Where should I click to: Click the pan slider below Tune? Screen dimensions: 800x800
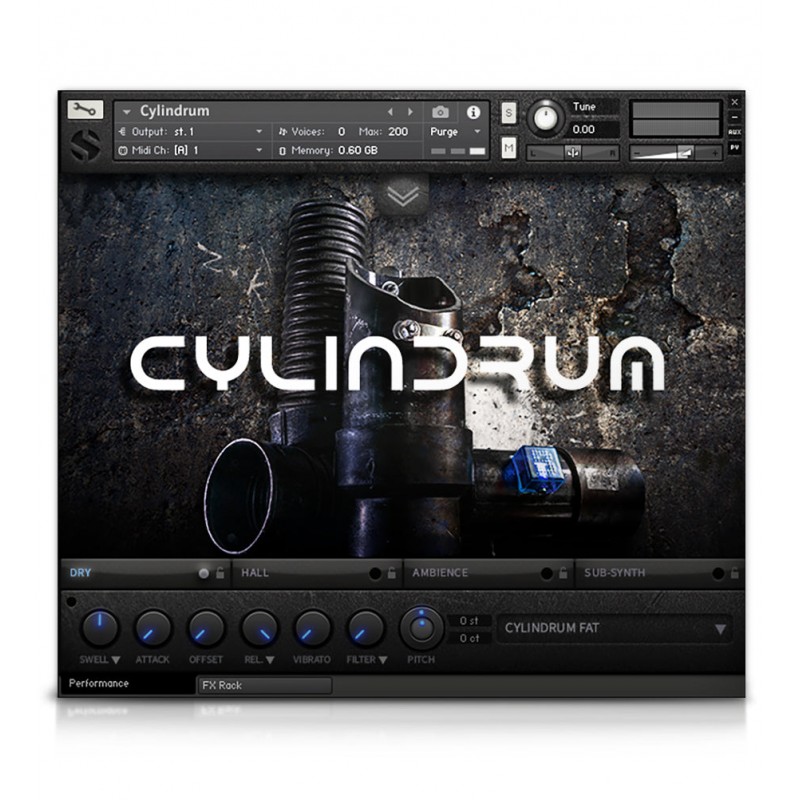click(573, 152)
